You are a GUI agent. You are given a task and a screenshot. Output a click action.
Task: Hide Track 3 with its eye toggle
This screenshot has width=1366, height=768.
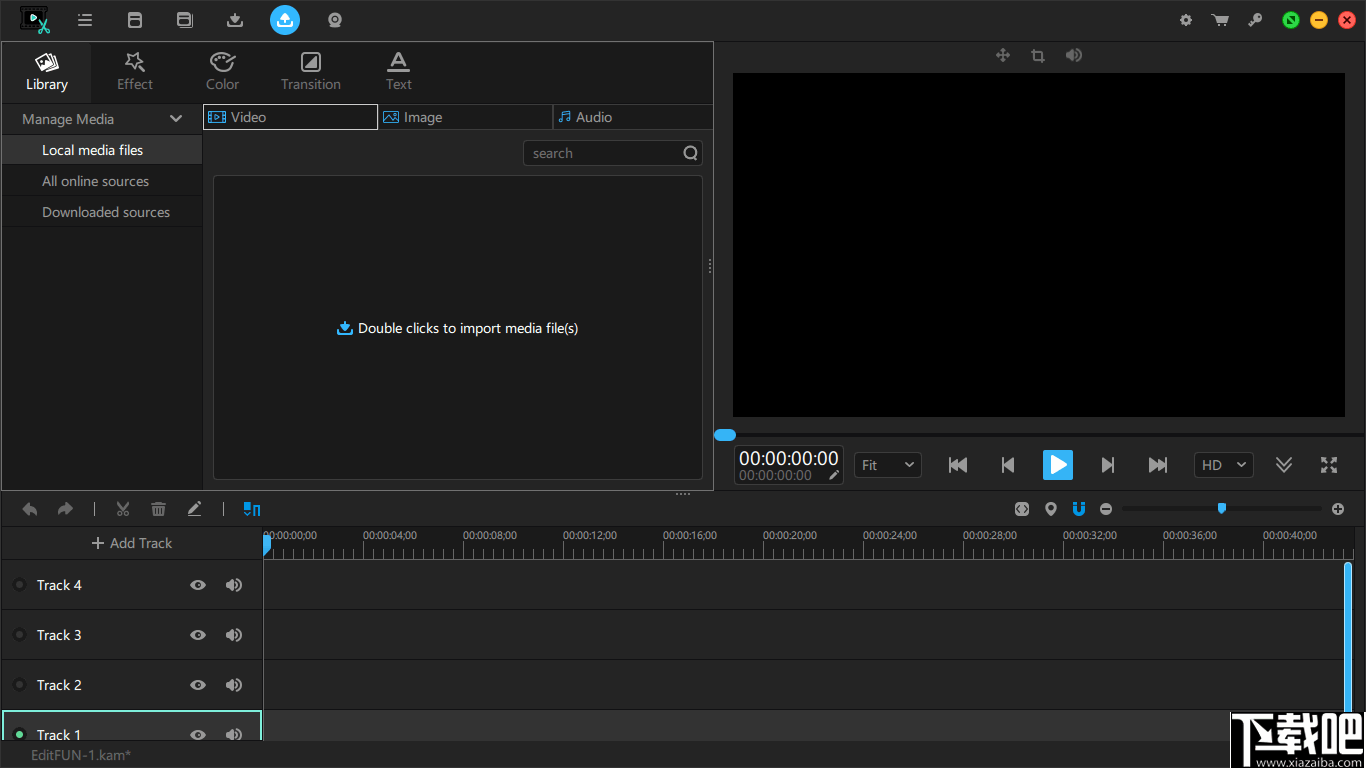(197, 635)
